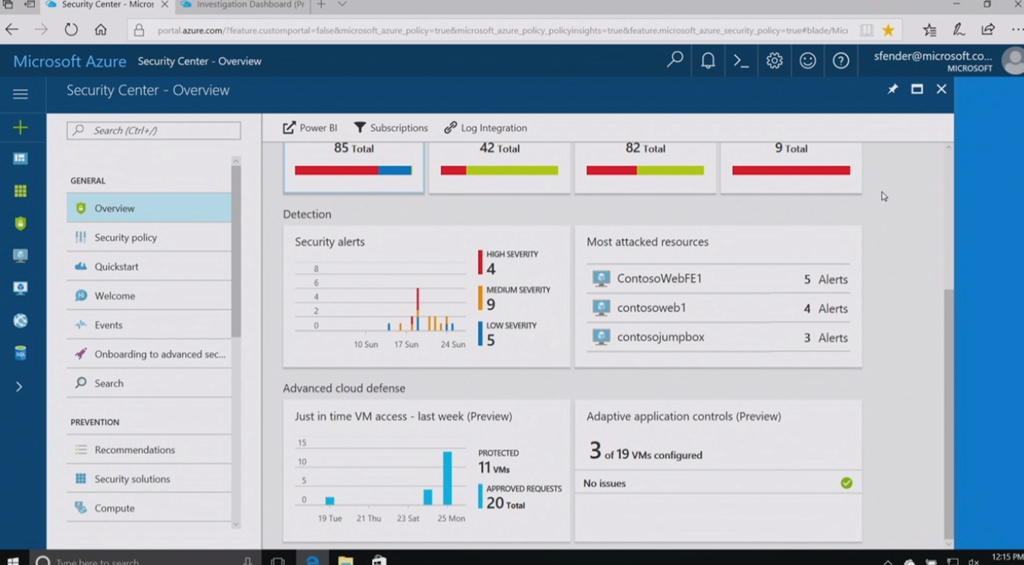Click the 85 Total tile
This screenshot has width=1024, height=565.
coord(353,167)
